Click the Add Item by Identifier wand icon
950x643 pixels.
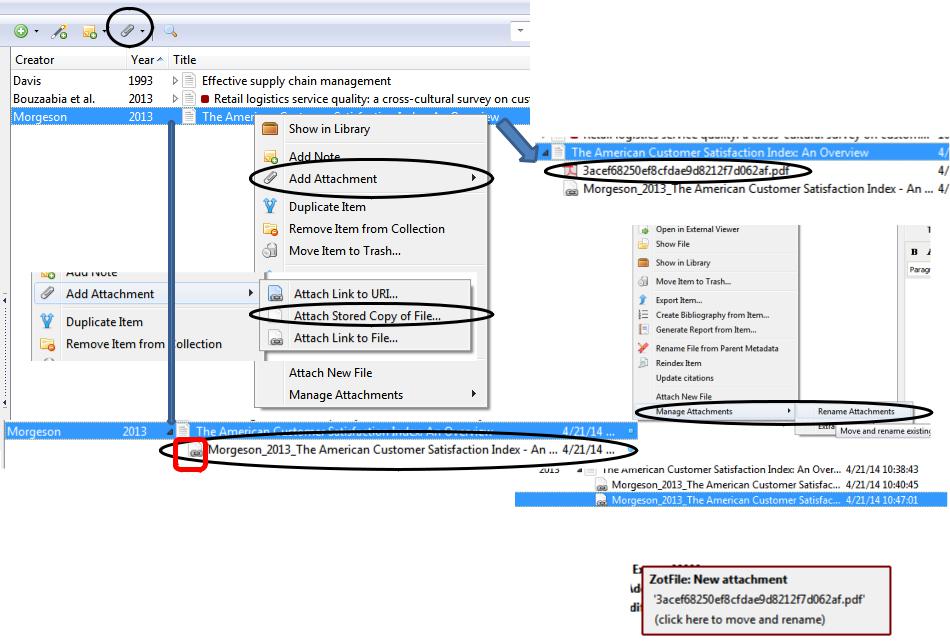[59, 32]
